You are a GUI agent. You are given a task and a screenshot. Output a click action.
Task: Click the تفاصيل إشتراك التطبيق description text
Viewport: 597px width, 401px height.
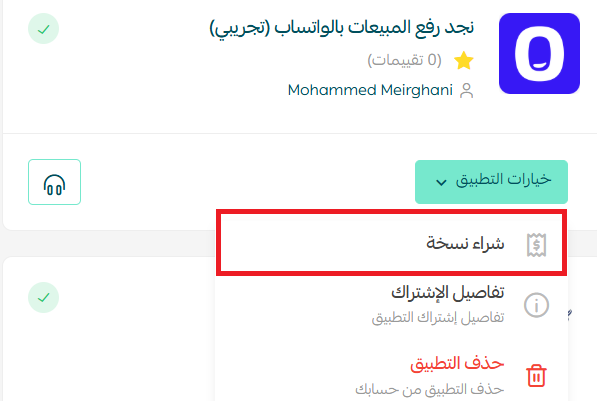[438, 317]
